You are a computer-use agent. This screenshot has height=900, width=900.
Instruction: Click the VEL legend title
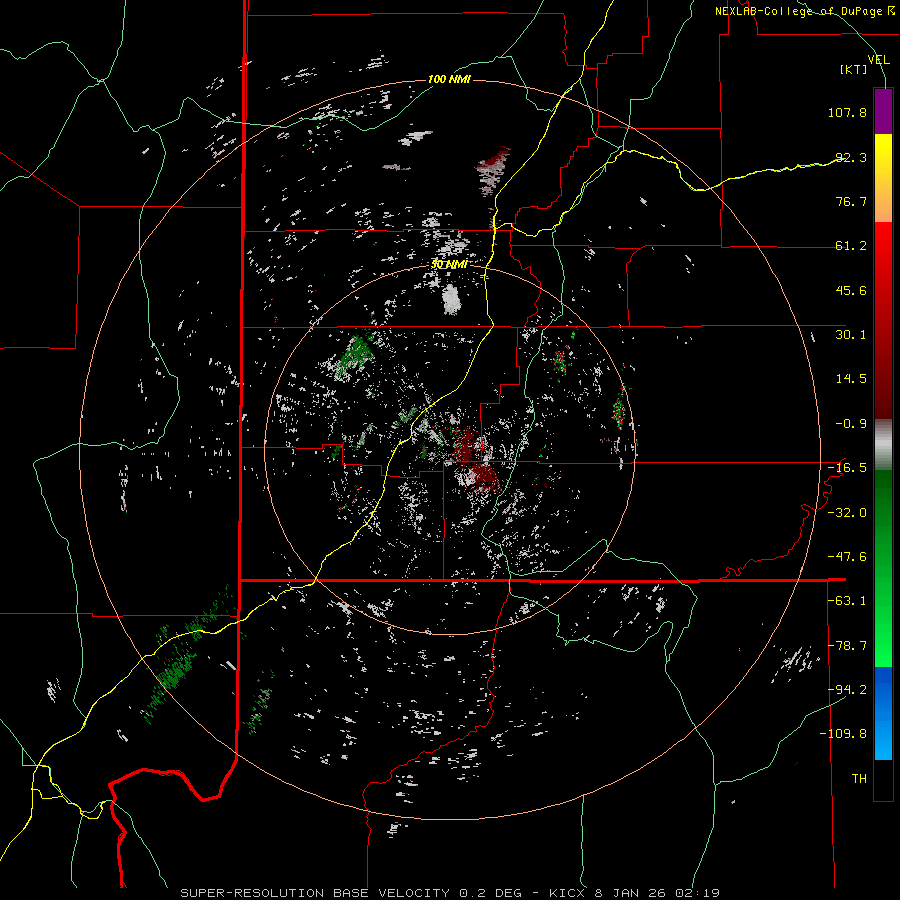[878, 60]
